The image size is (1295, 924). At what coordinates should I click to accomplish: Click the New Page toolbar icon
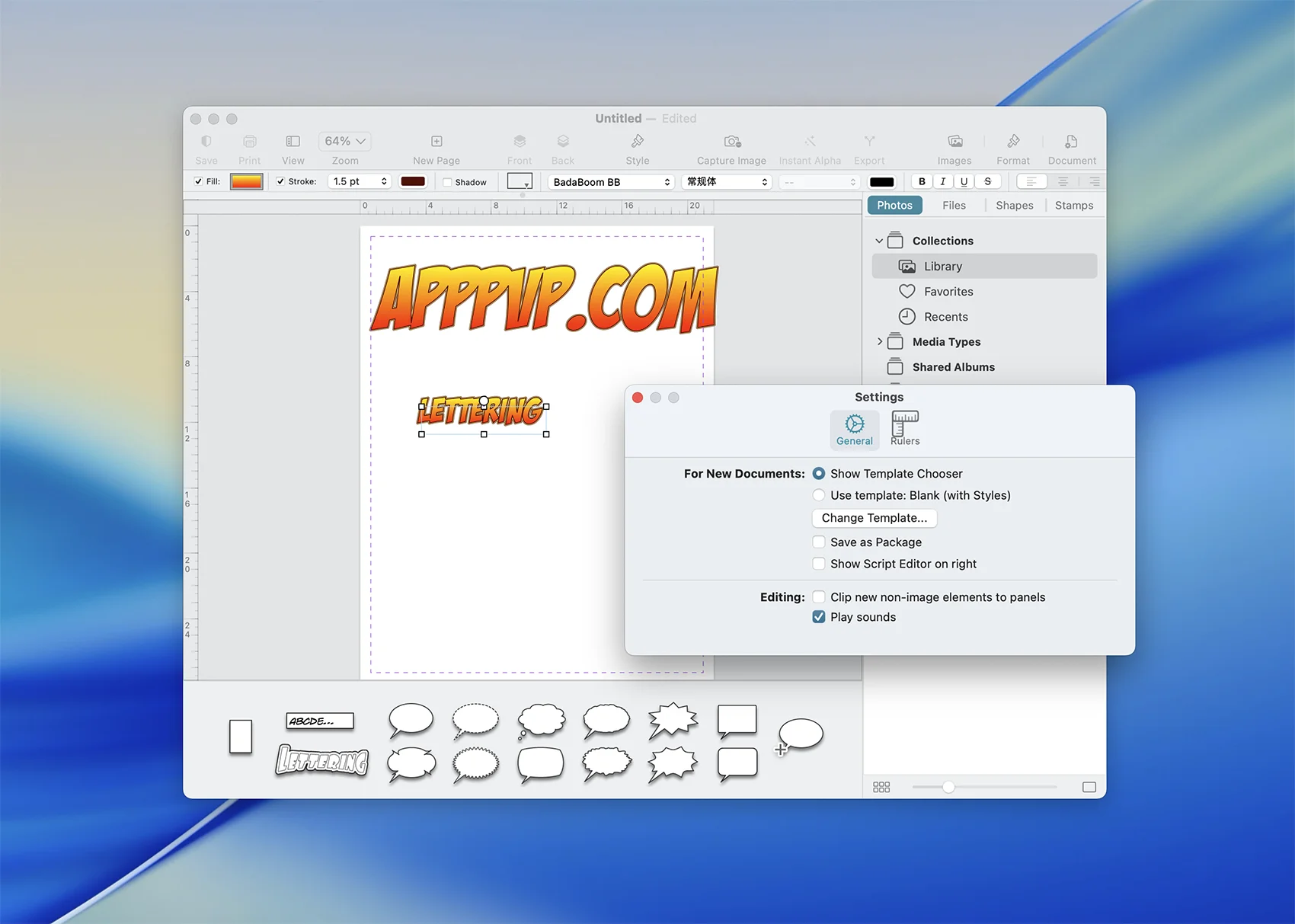436,142
